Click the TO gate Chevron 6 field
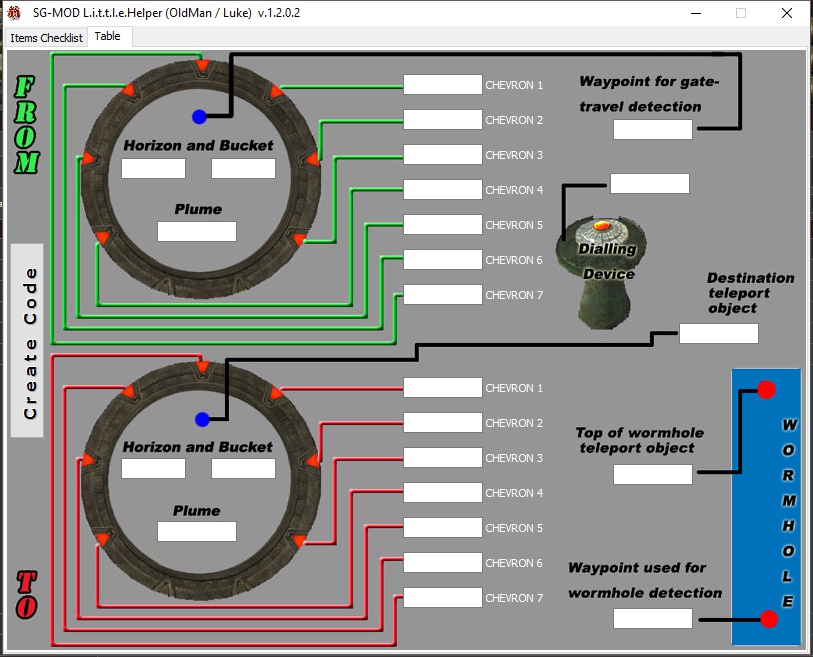The width and height of the screenshot is (813, 657). click(443, 563)
